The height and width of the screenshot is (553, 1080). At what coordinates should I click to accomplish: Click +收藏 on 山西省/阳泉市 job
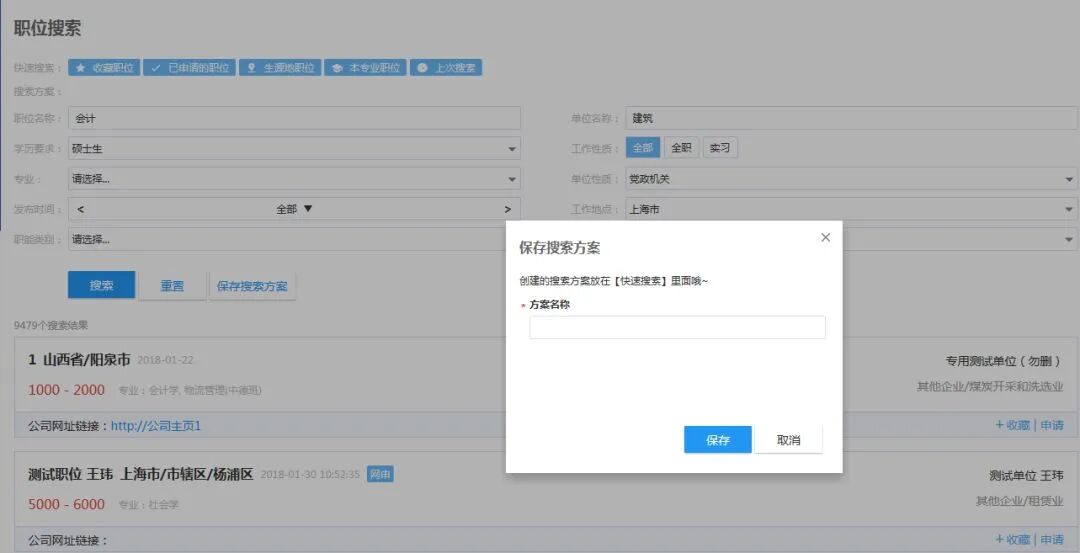coord(1012,426)
